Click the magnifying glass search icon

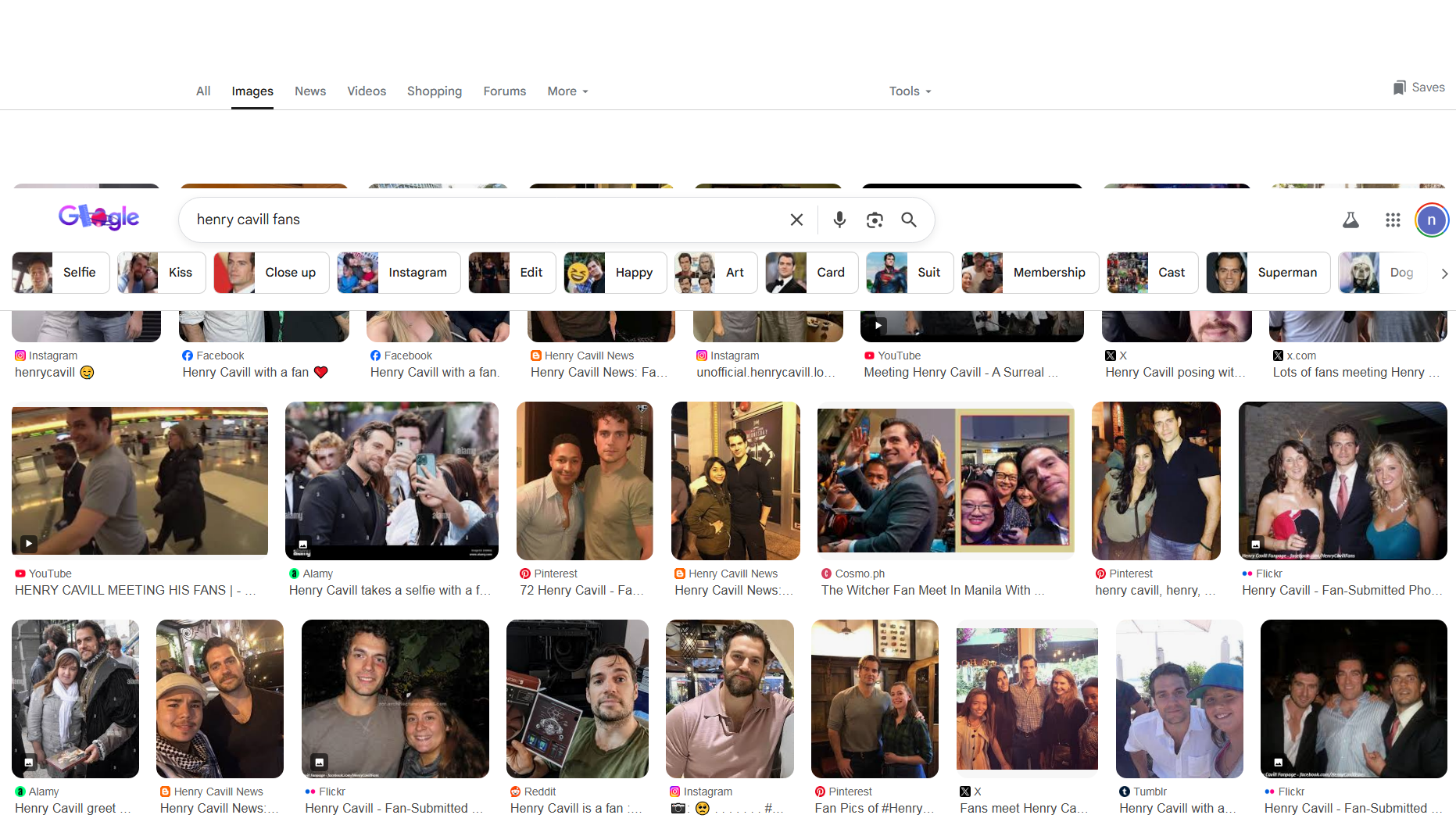pos(909,220)
